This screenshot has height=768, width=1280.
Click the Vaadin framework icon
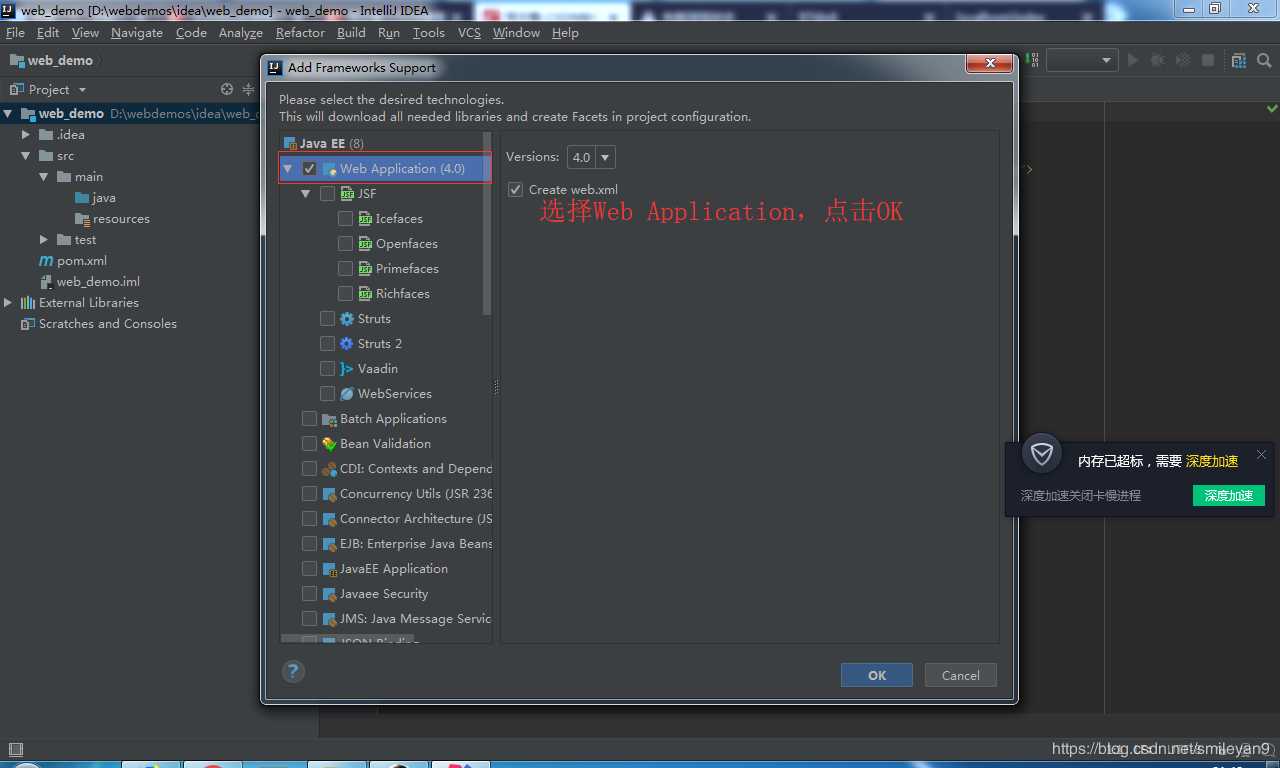click(x=347, y=369)
